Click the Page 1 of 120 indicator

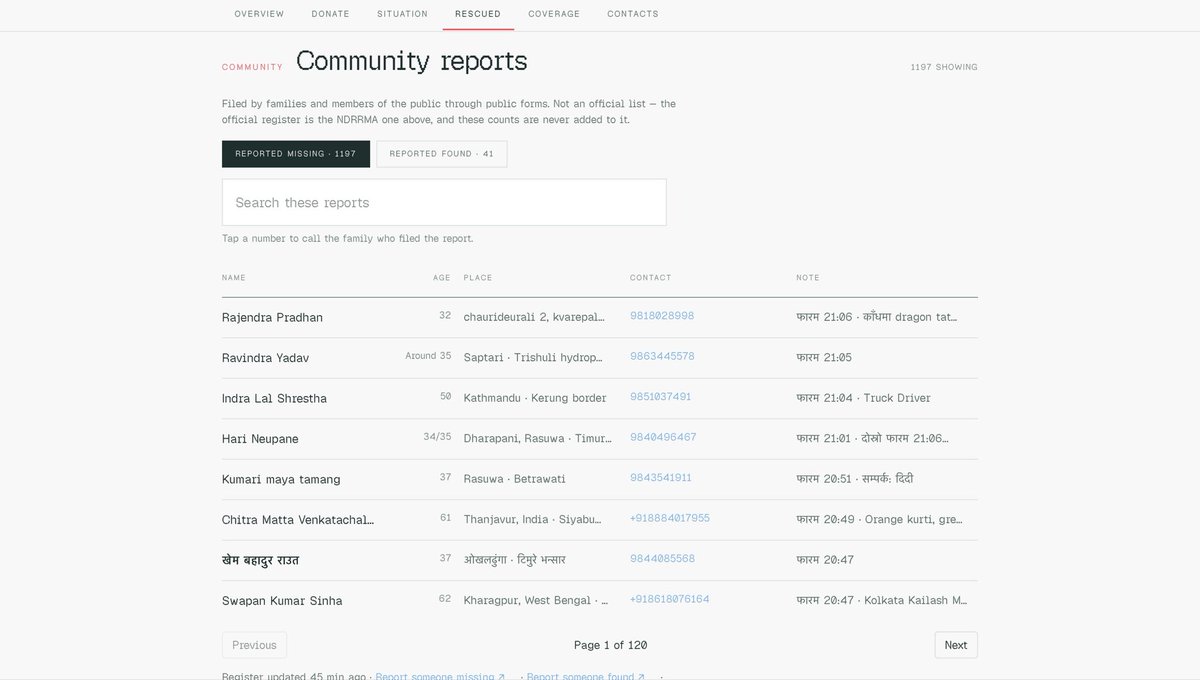[x=610, y=645]
